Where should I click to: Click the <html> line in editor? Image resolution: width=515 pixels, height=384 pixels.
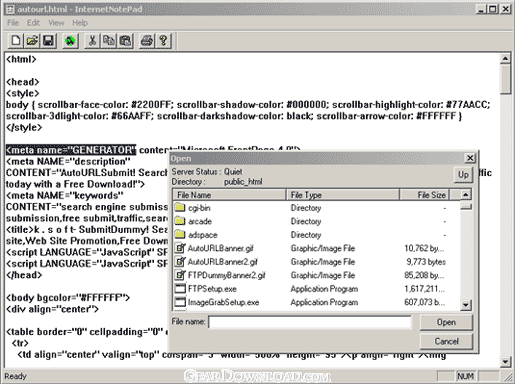[21, 59]
